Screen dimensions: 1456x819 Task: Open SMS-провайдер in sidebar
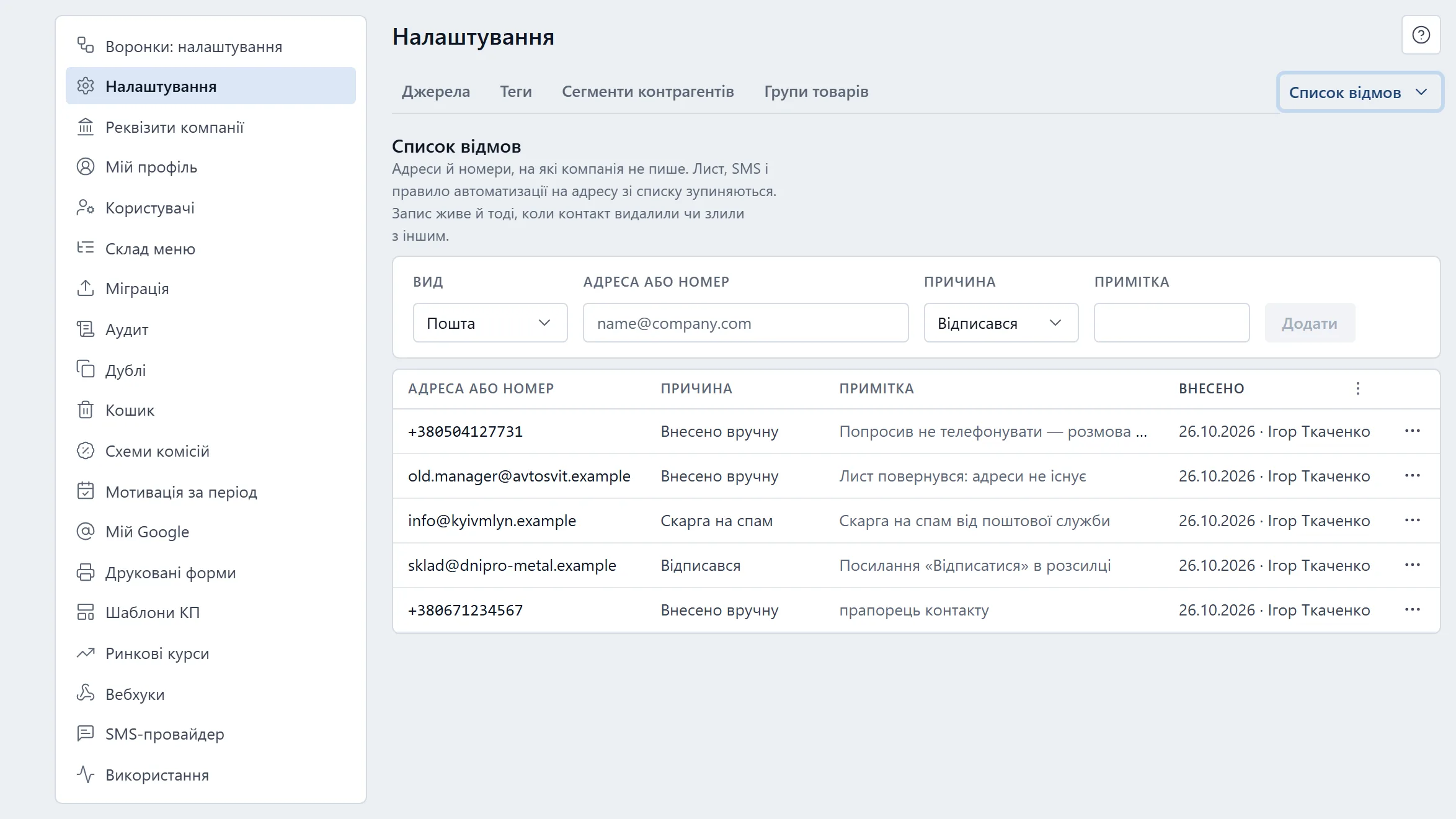tap(211, 733)
